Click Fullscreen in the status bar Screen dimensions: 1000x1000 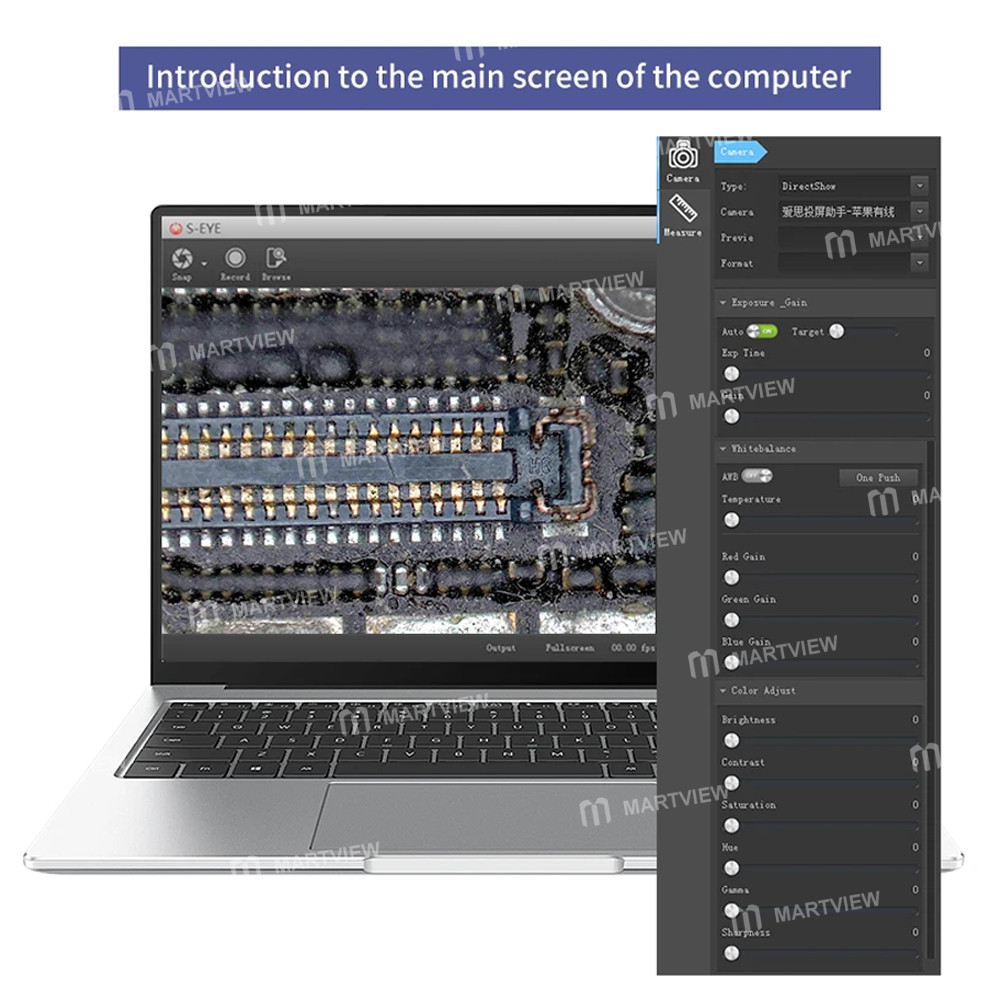click(x=569, y=648)
